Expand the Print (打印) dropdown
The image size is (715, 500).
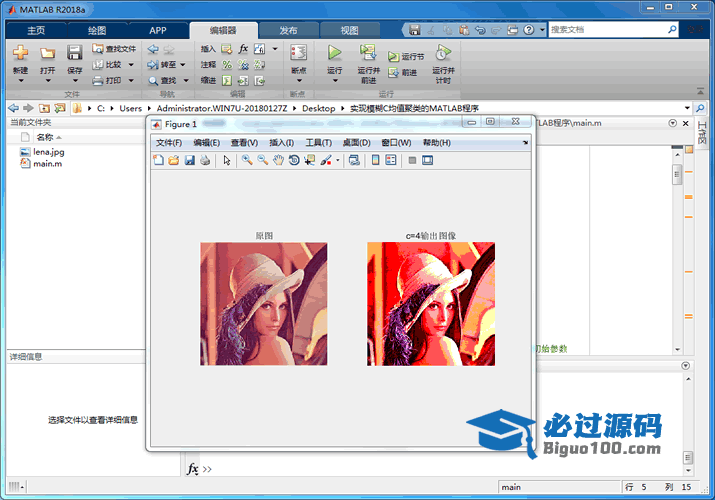pos(130,80)
